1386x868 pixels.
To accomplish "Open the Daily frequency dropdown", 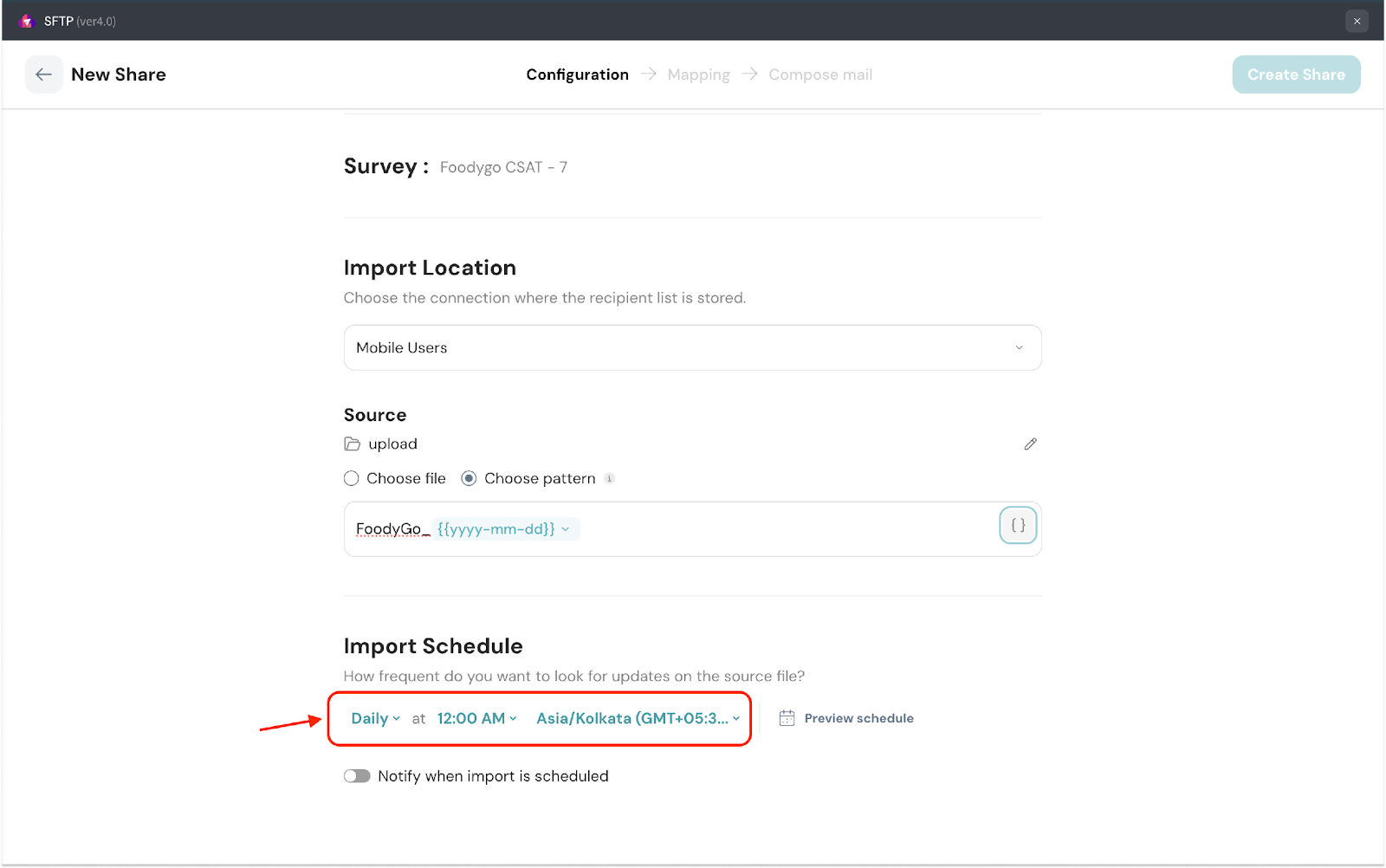I will (375, 718).
